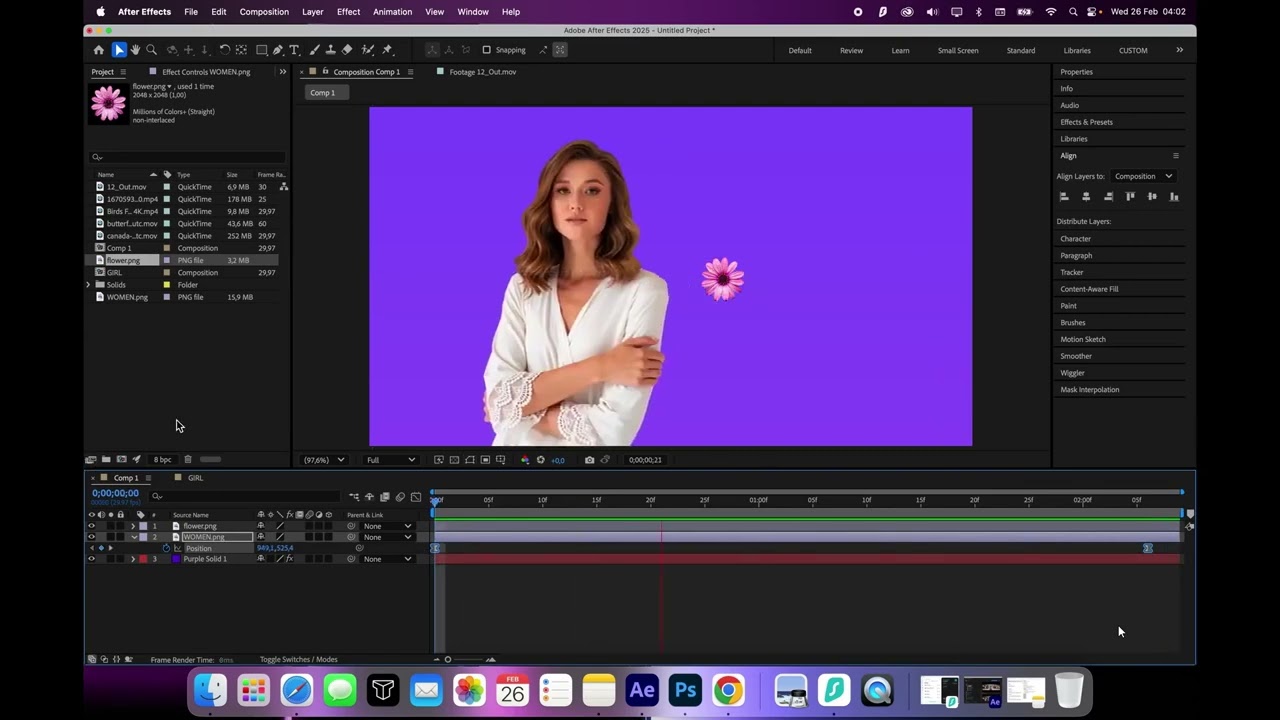Screen dimensions: 1280x720
Task: Switch to the Small Screen workspace
Action: (x=958, y=50)
